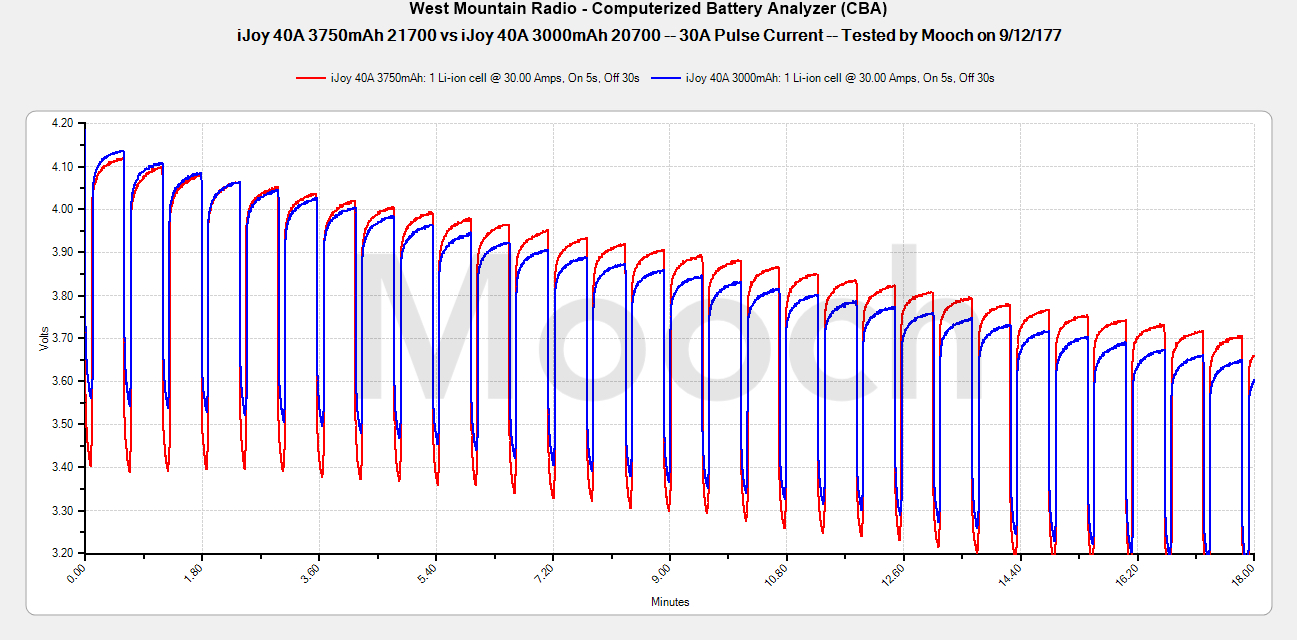
Task: Click the 0.00 minutes x-axis tick label
Action: (77, 572)
